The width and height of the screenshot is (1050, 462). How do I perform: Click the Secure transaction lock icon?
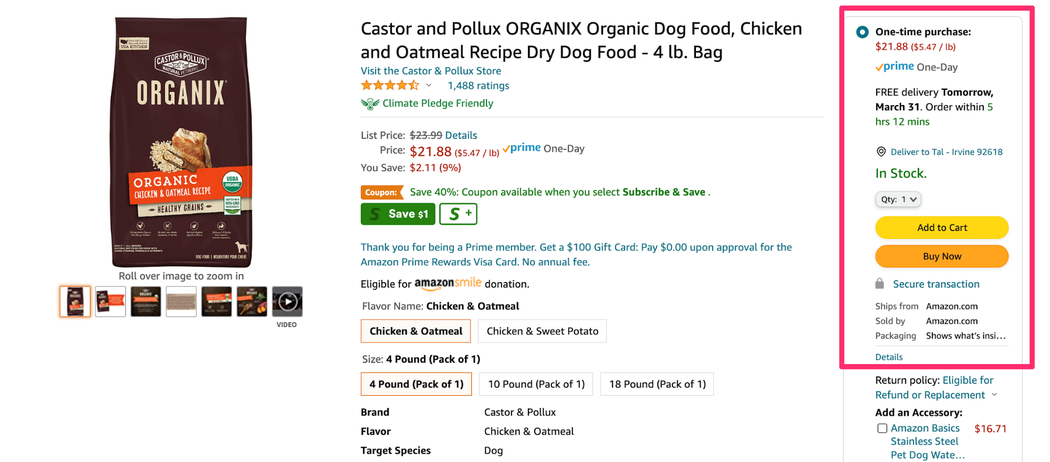[880, 284]
